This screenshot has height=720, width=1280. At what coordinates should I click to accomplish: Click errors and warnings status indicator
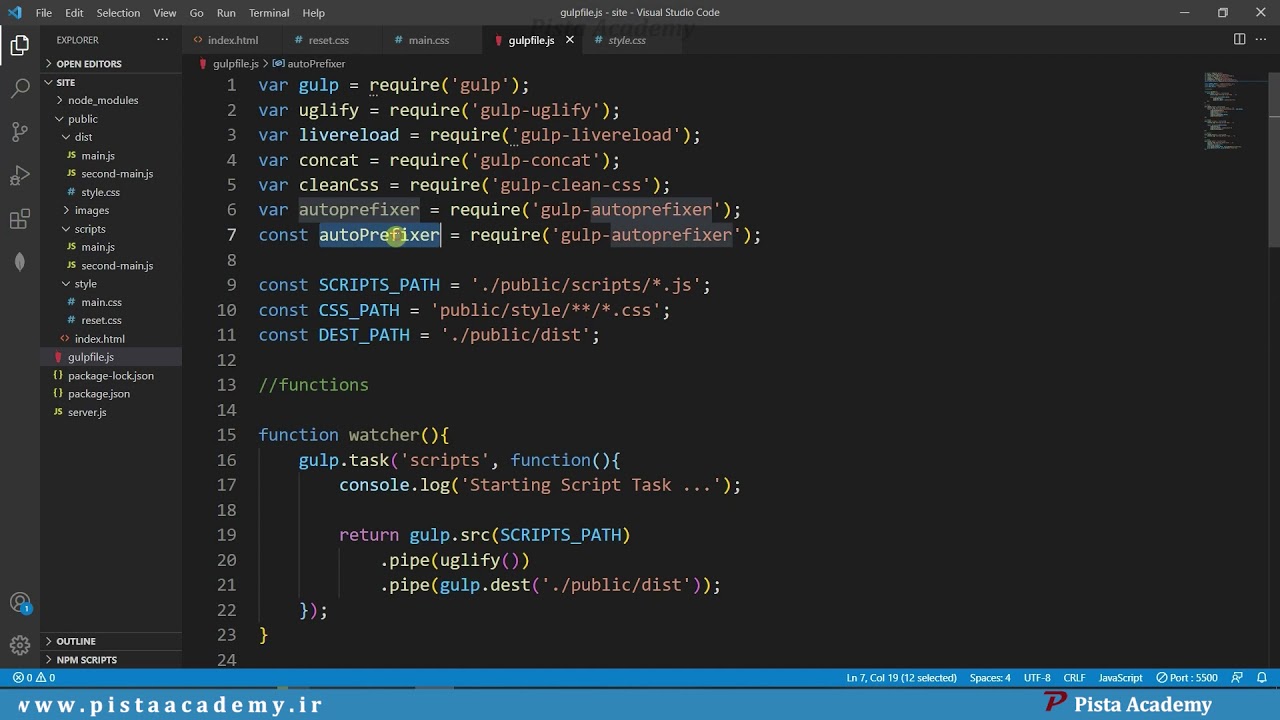[34, 678]
